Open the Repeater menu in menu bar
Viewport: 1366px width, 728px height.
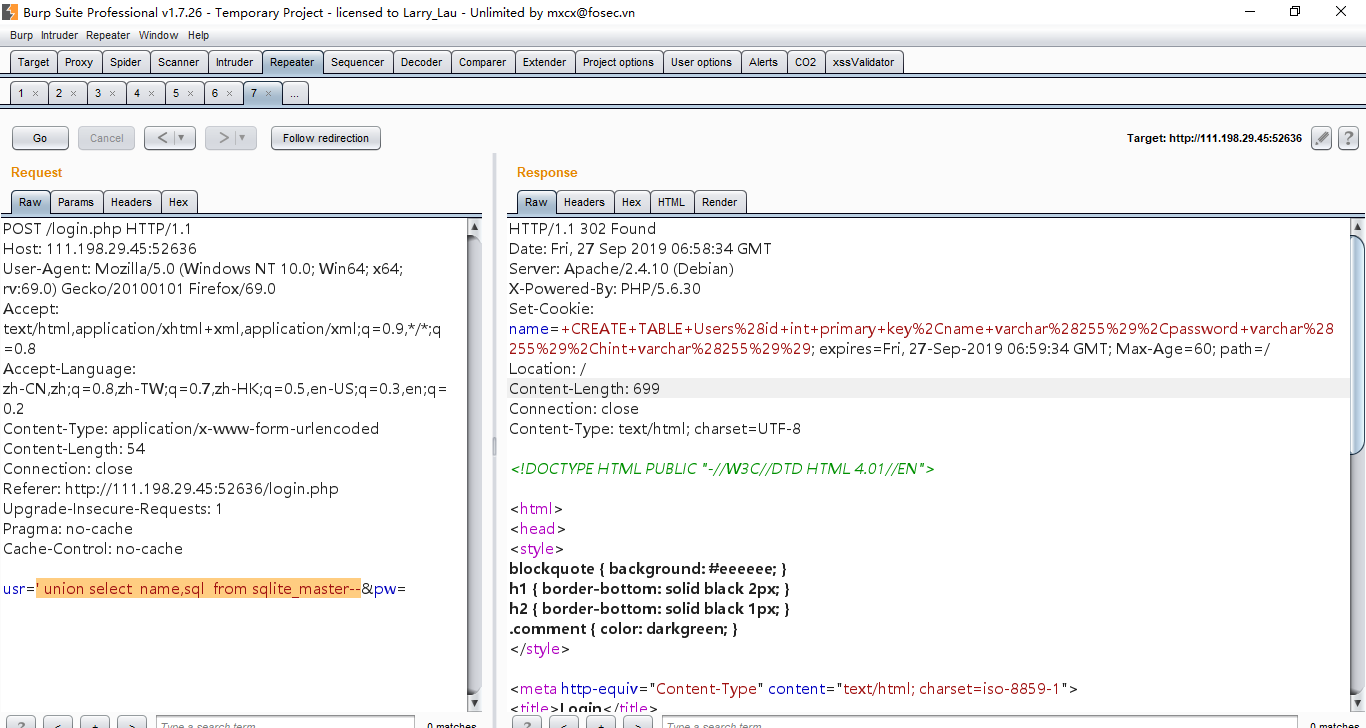108,35
